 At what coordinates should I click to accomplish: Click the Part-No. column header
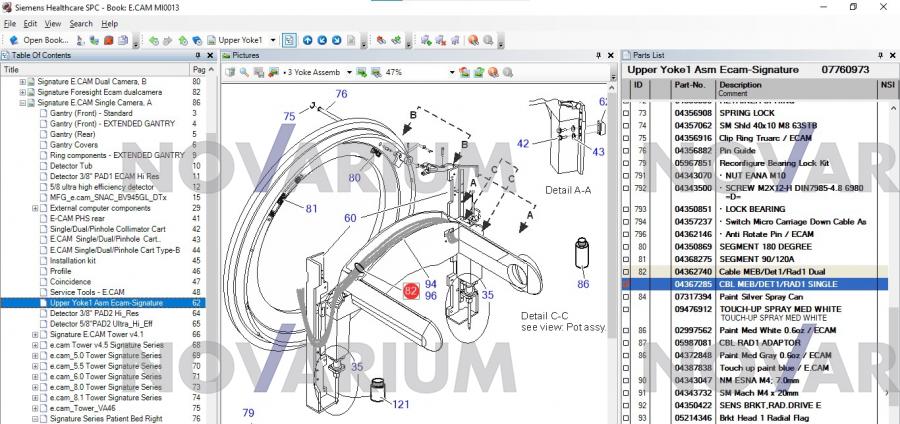(690, 86)
